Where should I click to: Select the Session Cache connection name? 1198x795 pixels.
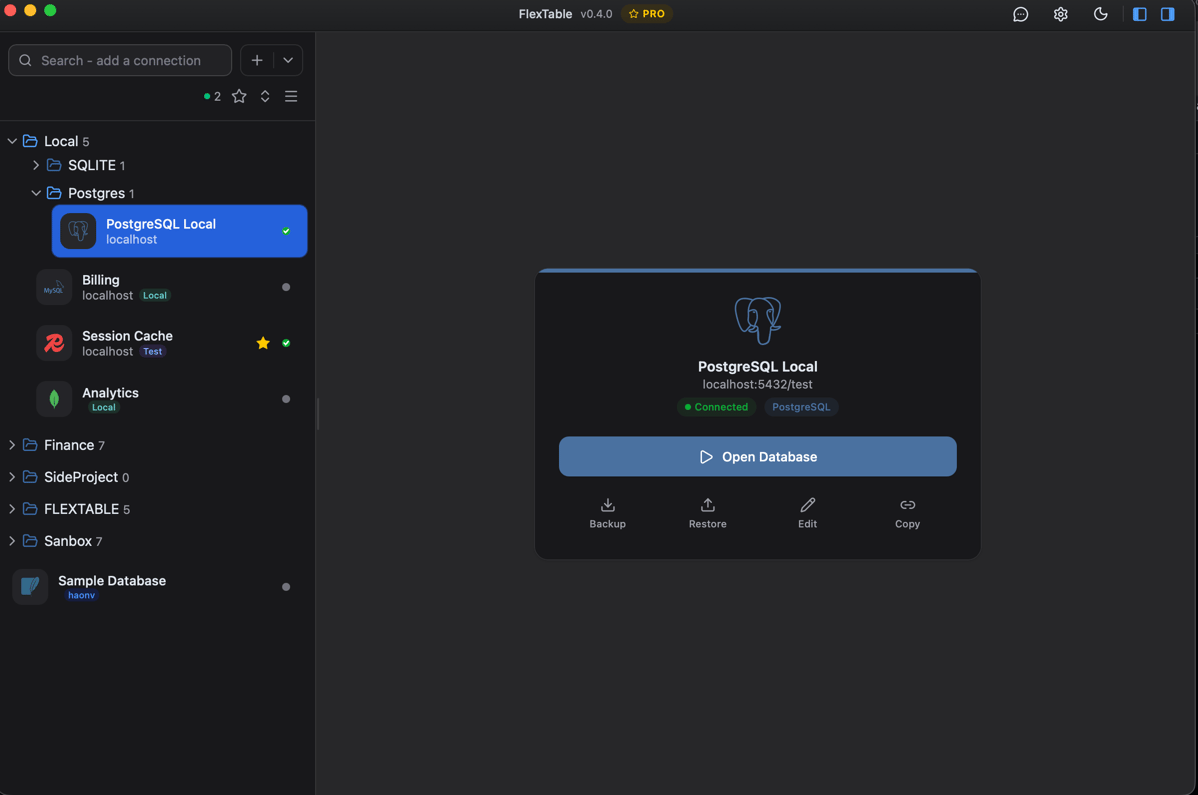point(128,336)
